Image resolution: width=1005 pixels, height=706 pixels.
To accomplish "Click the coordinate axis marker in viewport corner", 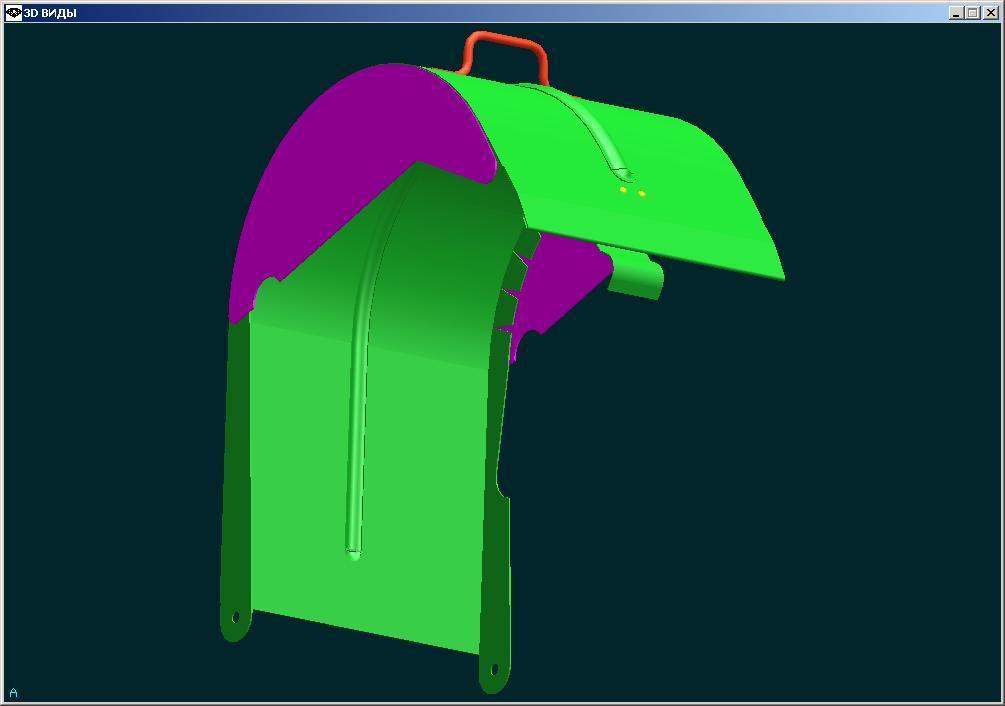I will 13,693.
